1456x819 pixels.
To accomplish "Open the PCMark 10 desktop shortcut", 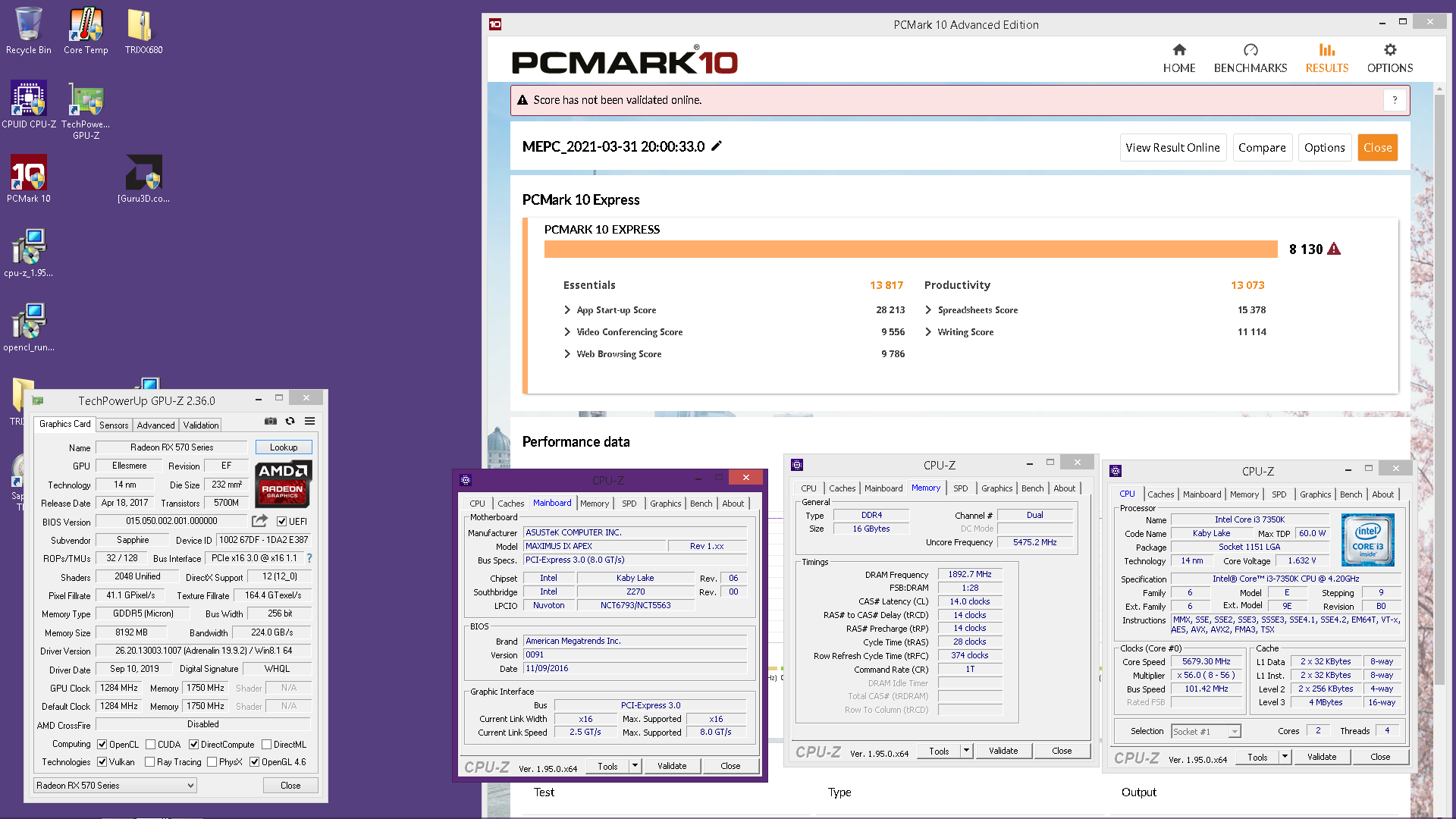I will [x=29, y=179].
